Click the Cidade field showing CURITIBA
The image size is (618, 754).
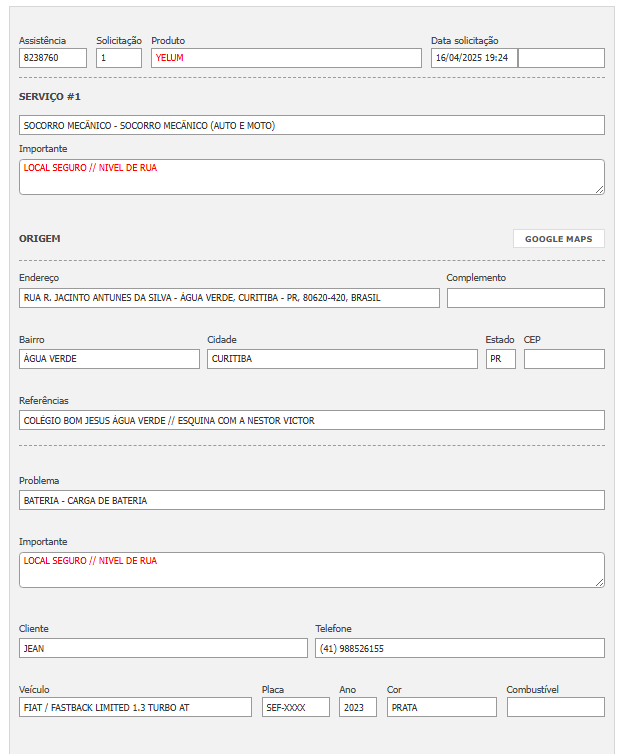pos(342,359)
